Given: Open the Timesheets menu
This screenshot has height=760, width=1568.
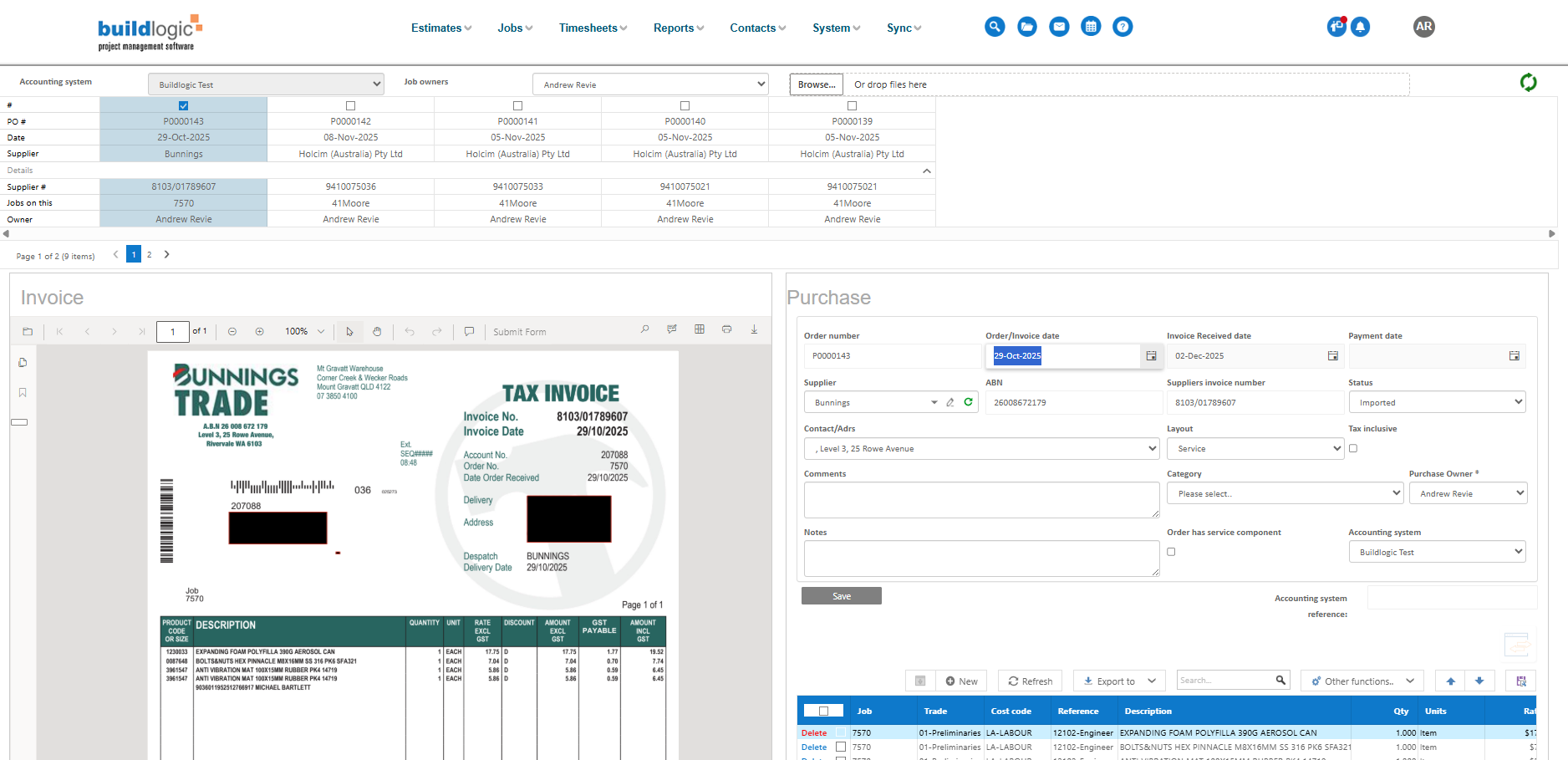Looking at the screenshot, I should [593, 28].
